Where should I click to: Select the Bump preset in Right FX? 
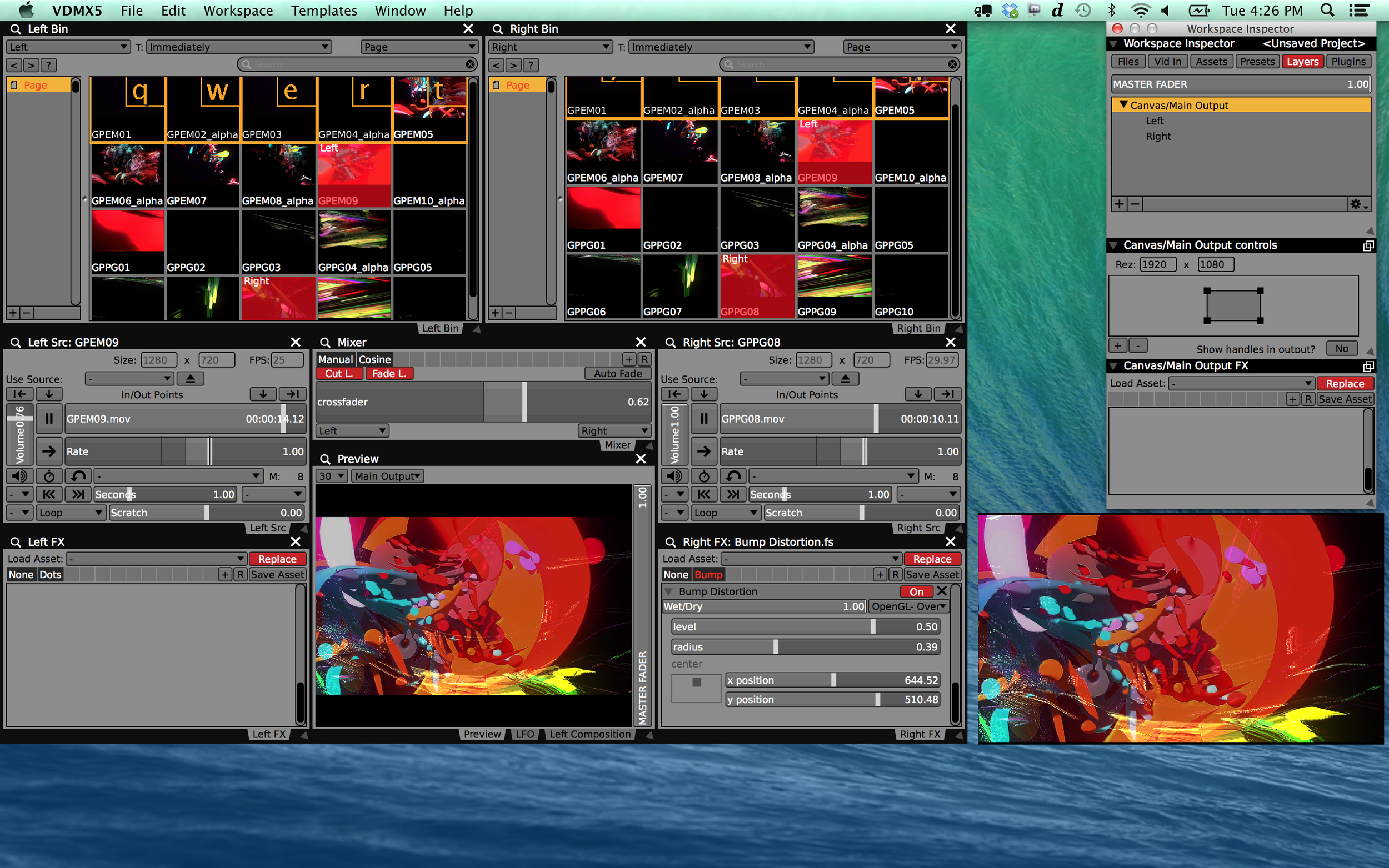click(708, 574)
